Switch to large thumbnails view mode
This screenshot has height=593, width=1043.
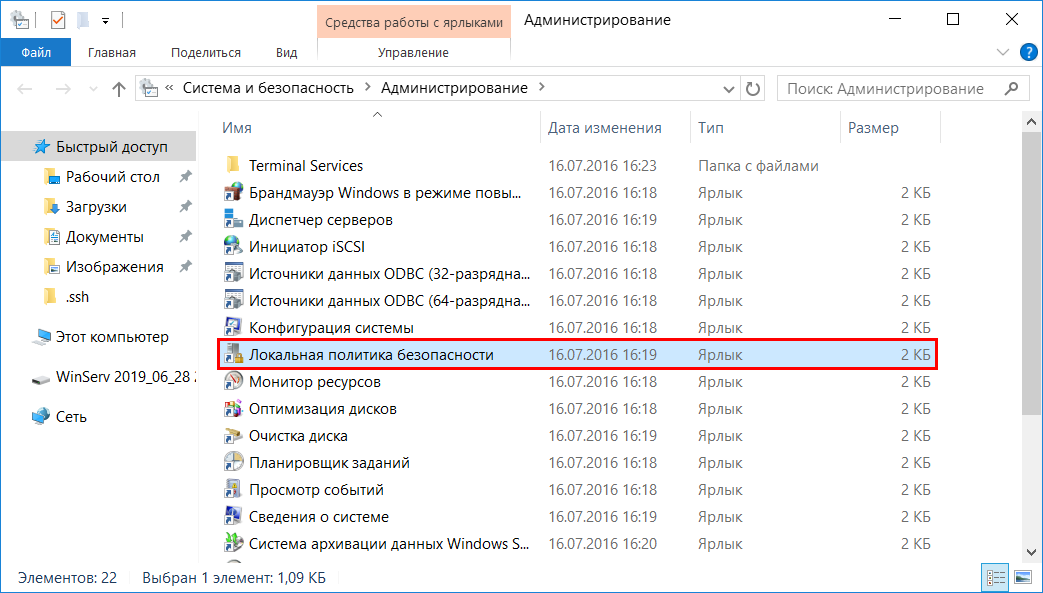tap(1022, 577)
